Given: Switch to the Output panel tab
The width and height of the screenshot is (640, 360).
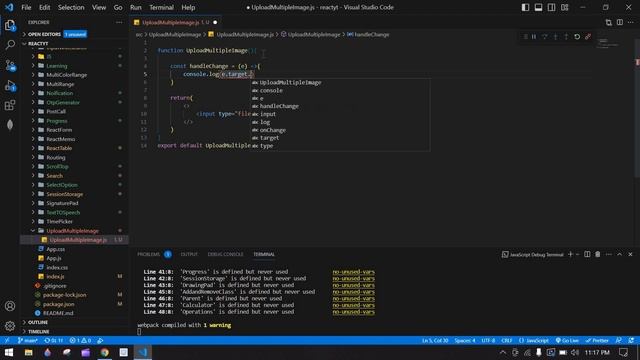Looking at the screenshot, I should pos(189,254).
